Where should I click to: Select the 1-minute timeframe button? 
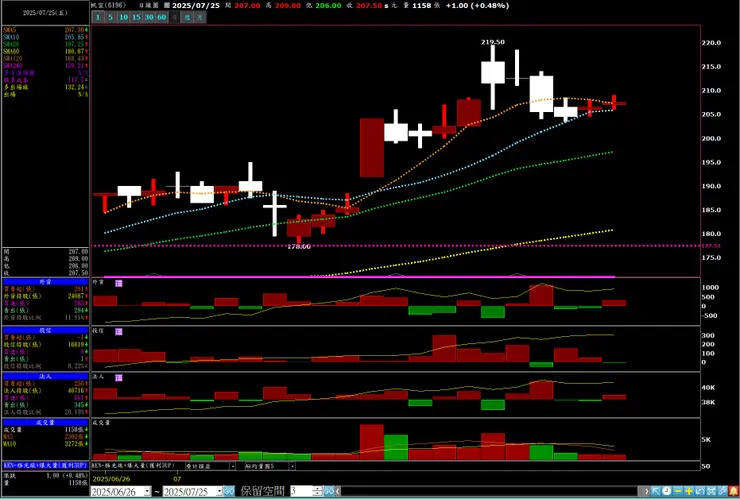tap(98, 17)
